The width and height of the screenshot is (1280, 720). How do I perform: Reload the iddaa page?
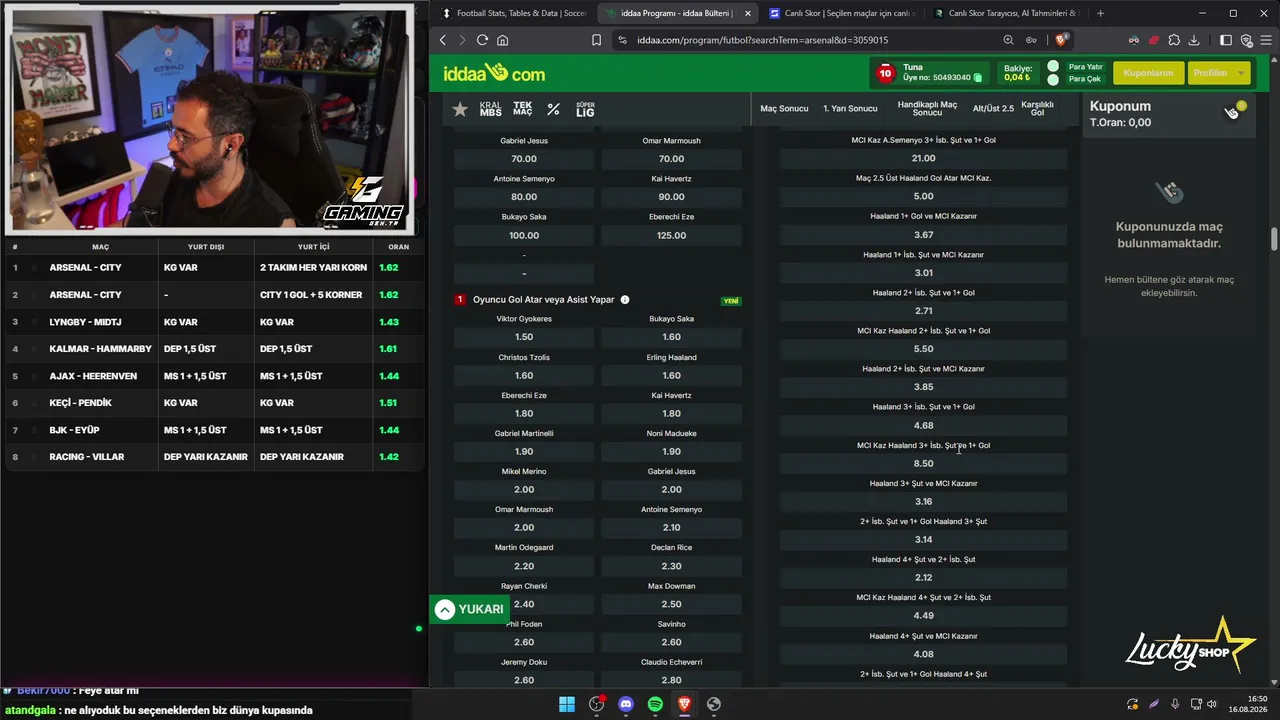[x=482, y=40]
